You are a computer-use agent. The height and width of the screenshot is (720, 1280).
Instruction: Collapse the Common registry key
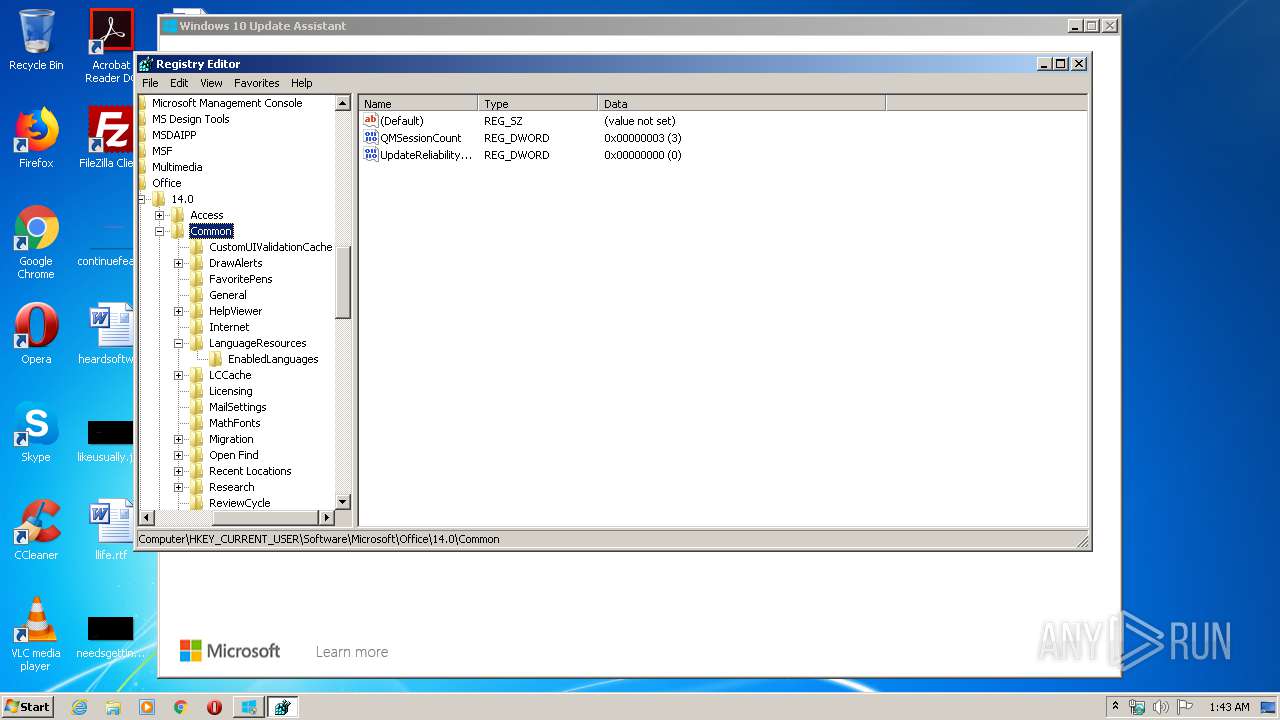pyautogui.click(x=160, y=231)
